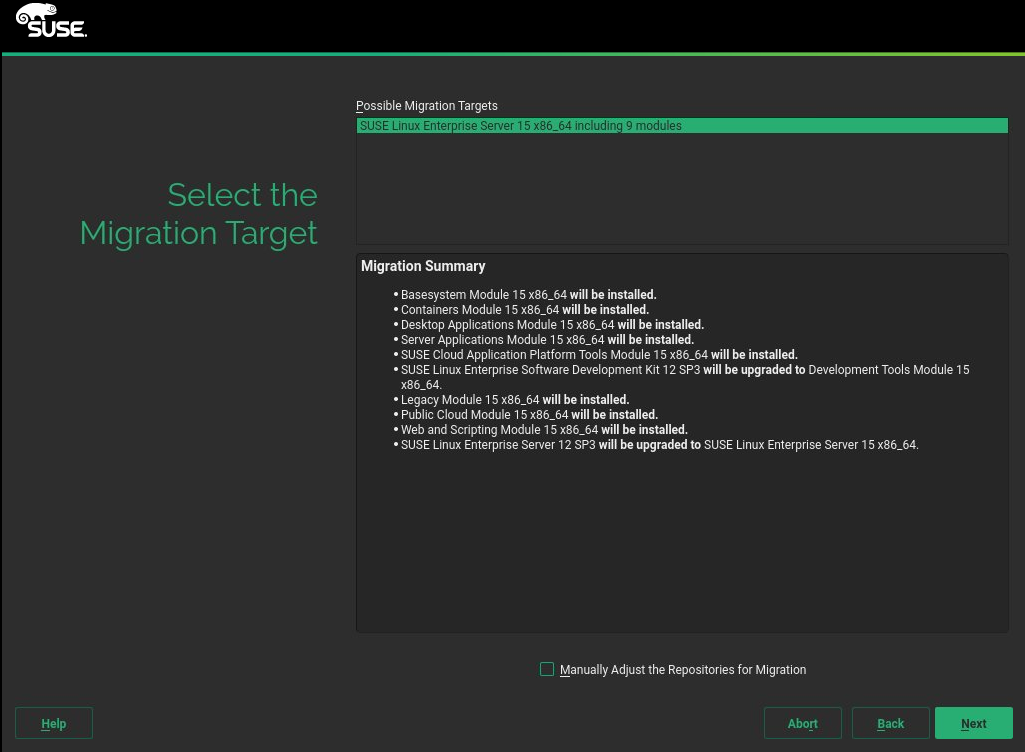This screenshot has height=752, width=1025.
Task: Click the Desktop Applications Module summary line
Action: point(552,325)
